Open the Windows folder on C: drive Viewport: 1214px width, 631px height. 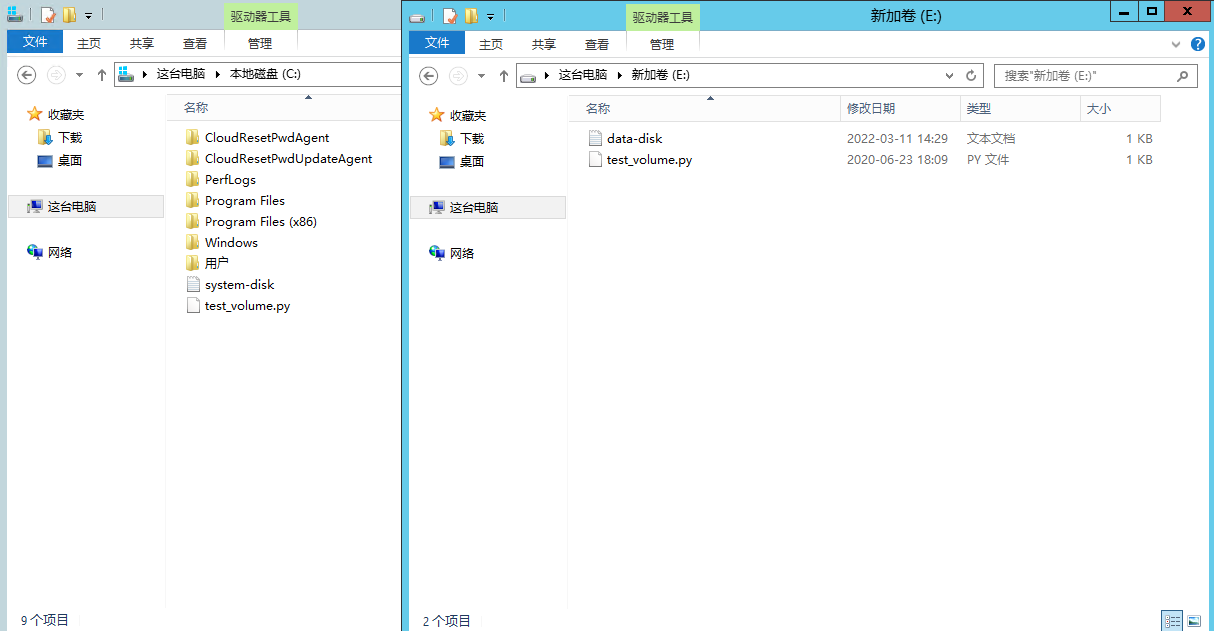click(231, 242)
